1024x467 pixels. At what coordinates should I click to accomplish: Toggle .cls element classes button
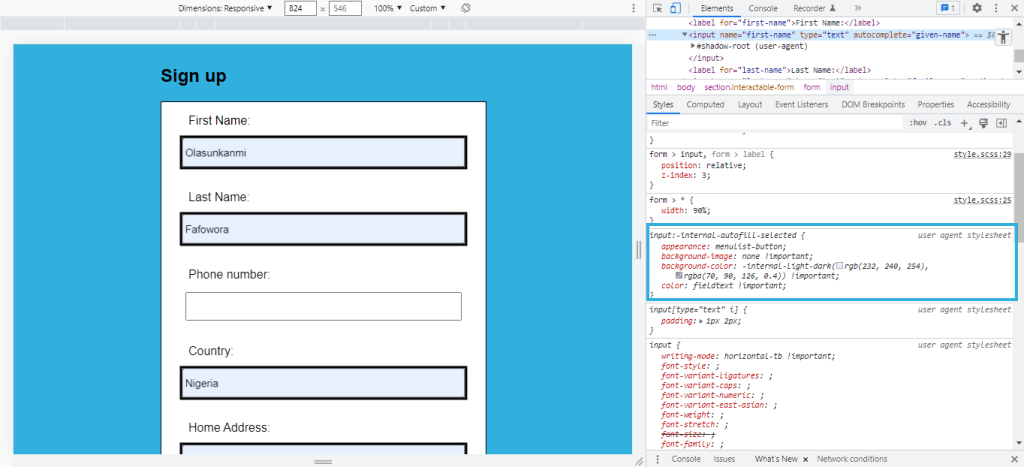[x=942, y=123]
